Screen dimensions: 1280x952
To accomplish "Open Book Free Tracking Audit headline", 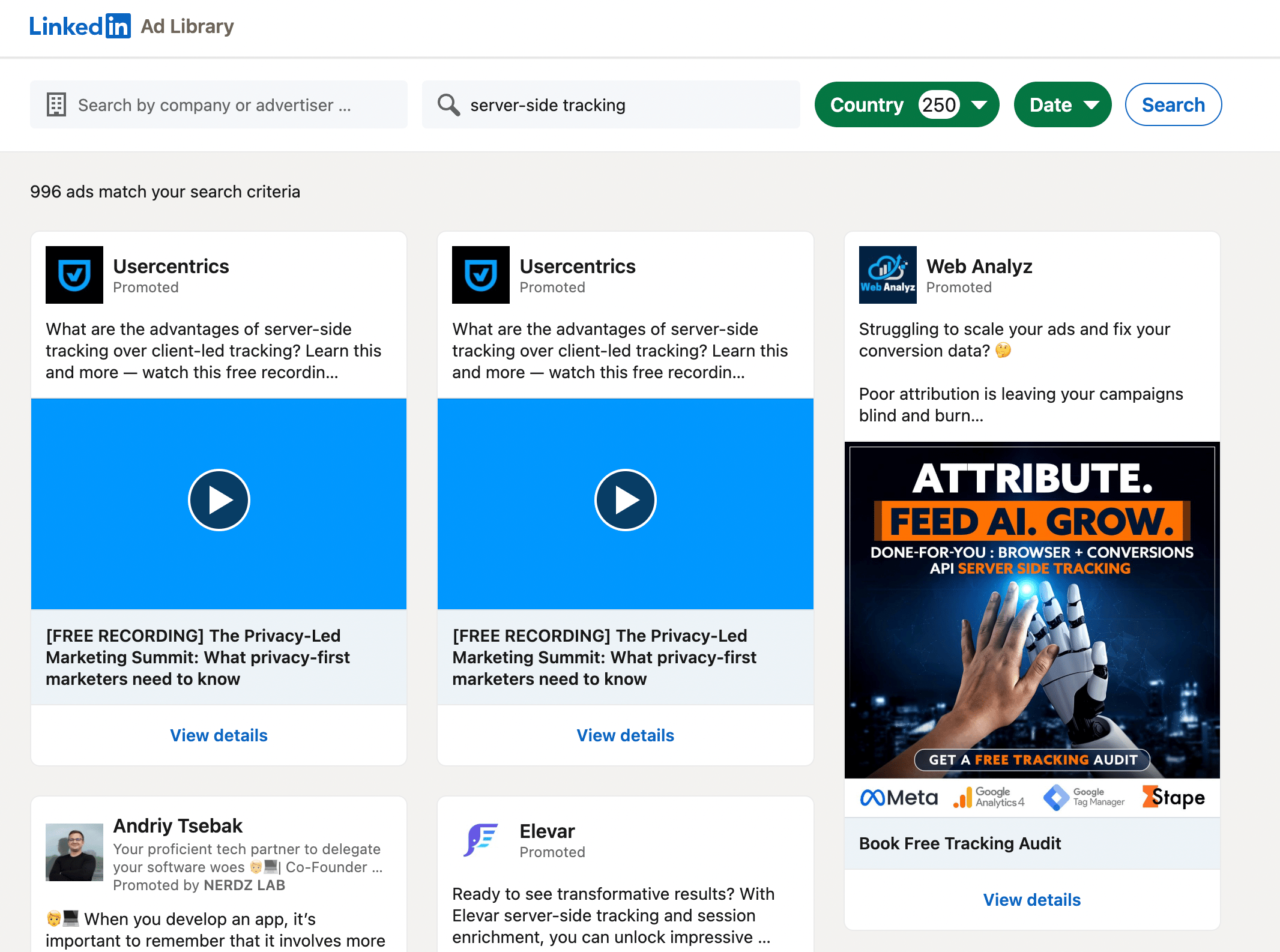I will coord(960,843).
